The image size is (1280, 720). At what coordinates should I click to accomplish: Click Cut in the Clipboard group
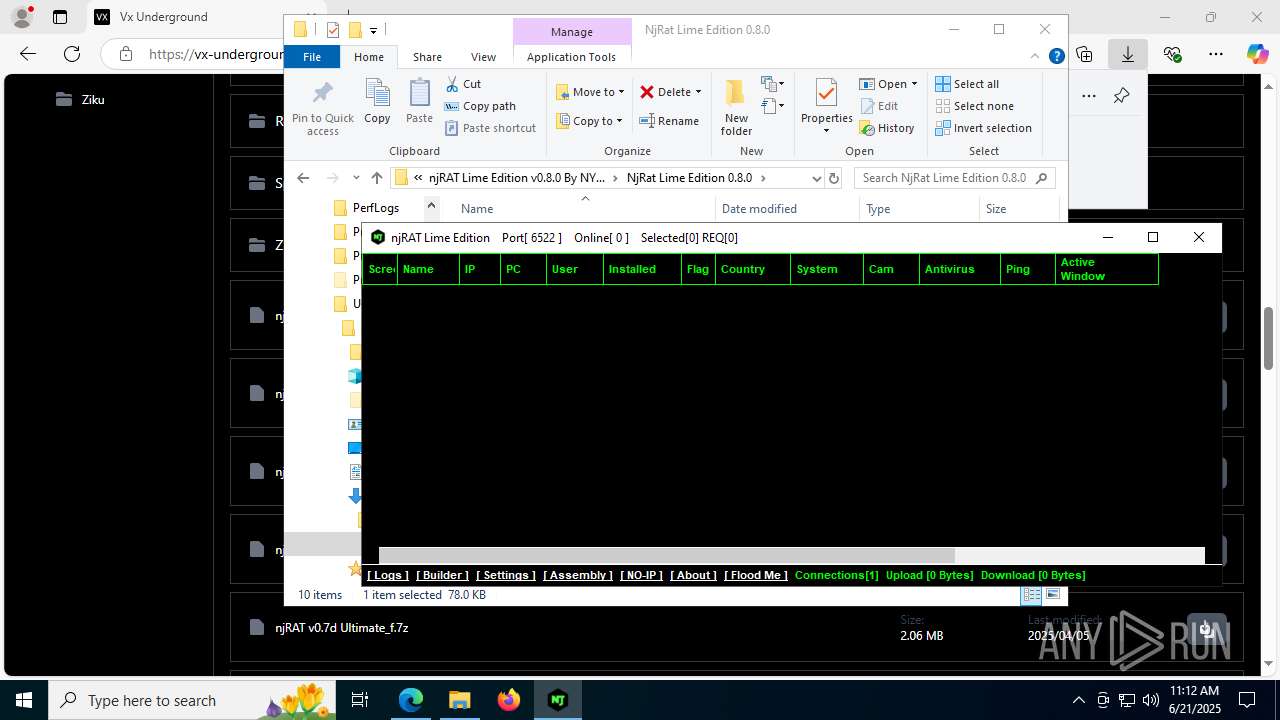[463, 84]
